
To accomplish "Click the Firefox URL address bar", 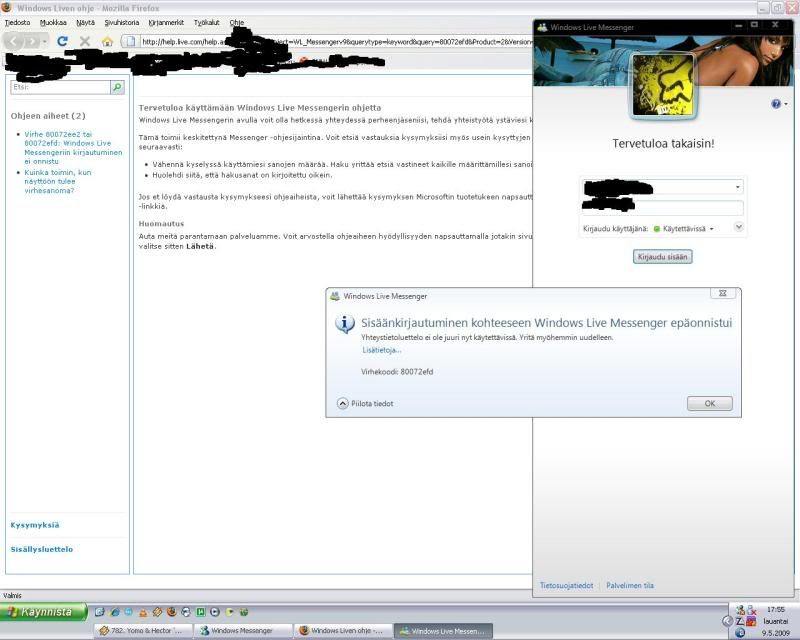I will [x=336, y=42].
